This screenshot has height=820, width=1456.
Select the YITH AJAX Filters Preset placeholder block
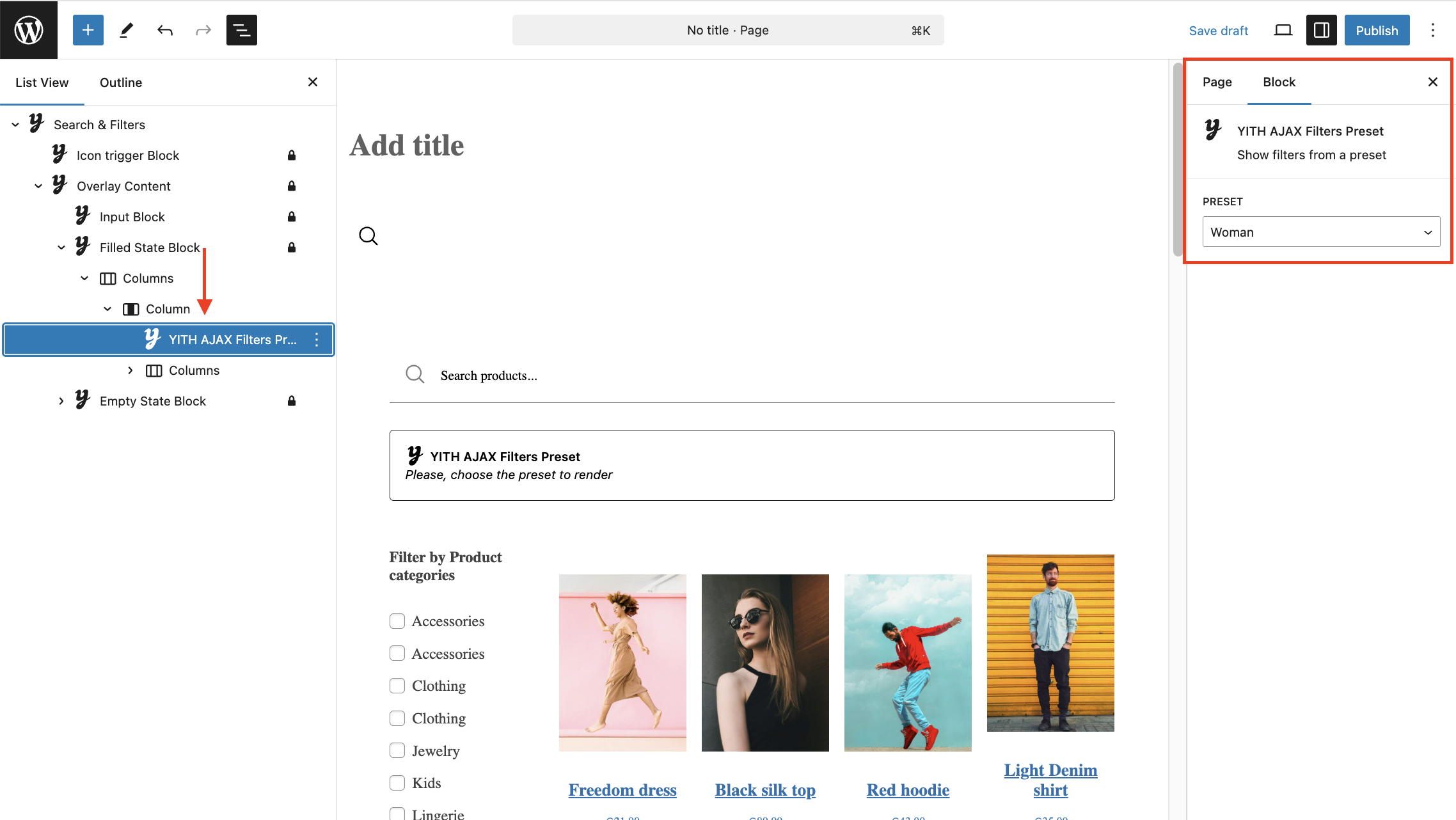tap(752, 465)
